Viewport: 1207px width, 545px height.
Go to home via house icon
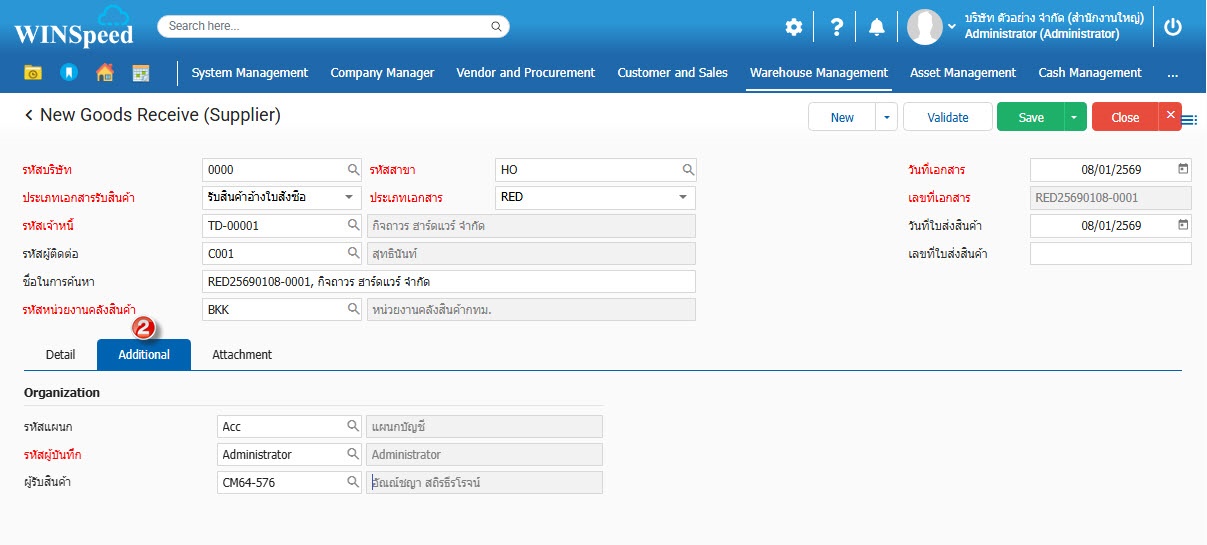(x=104, y=73)
